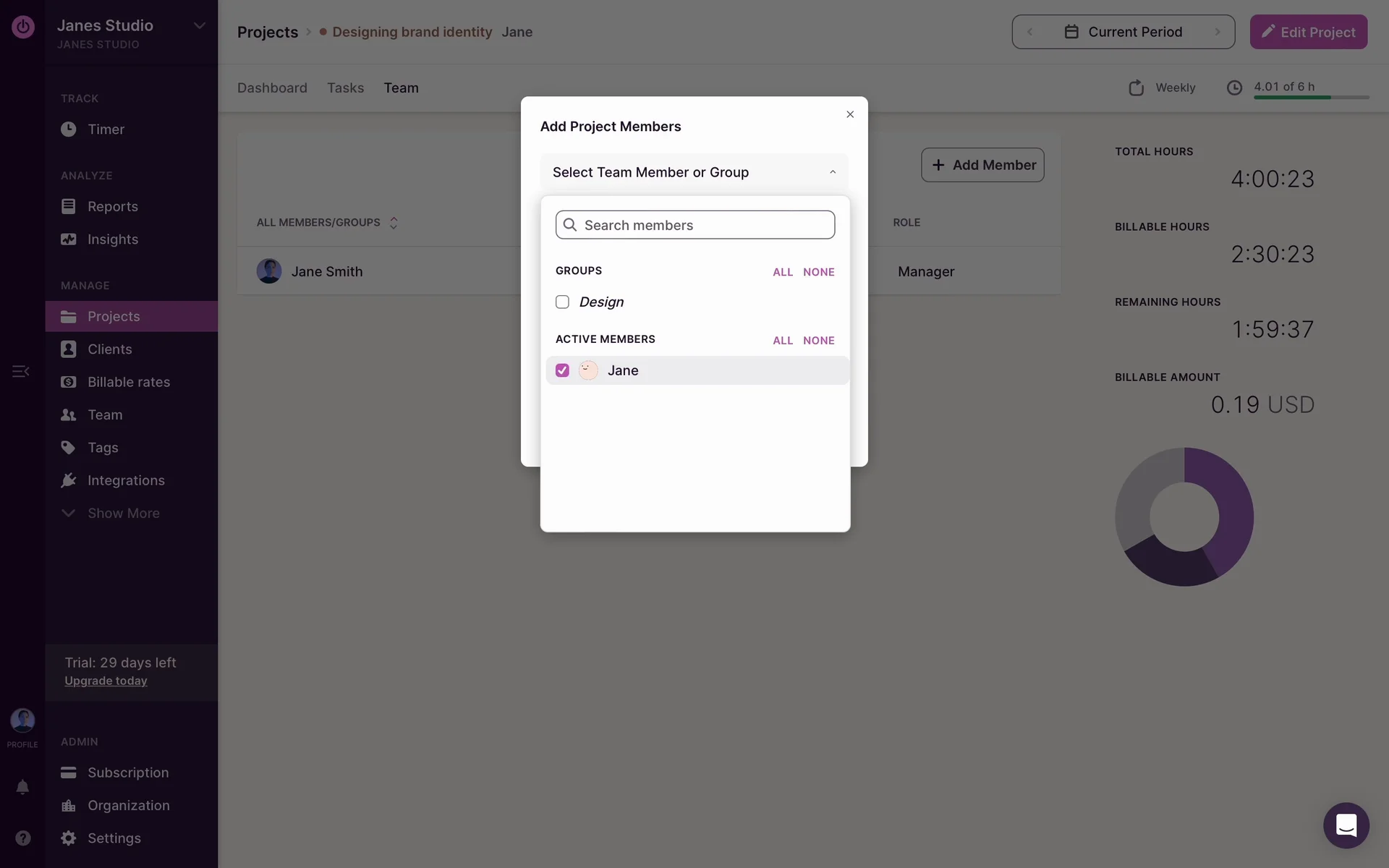1389x868 pixels.
Task: Uncheck the Jane member checkbox
Action: coord(562,370)
